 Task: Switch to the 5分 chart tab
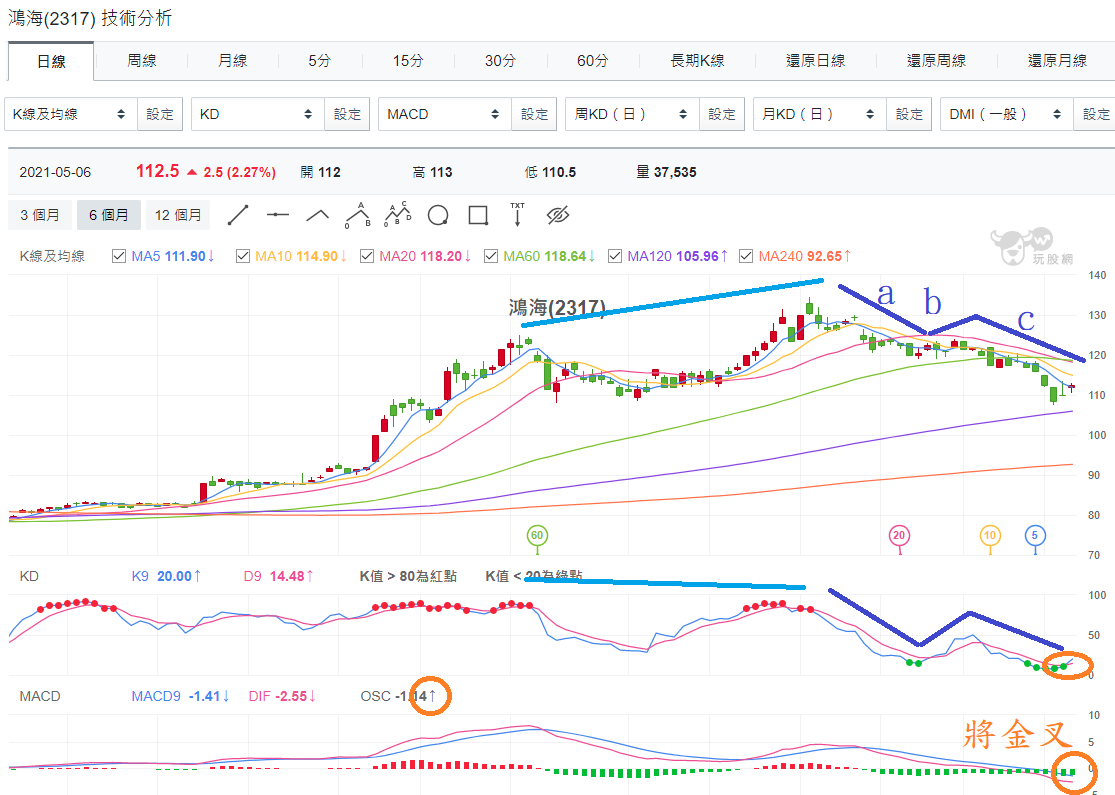point(319,61)
